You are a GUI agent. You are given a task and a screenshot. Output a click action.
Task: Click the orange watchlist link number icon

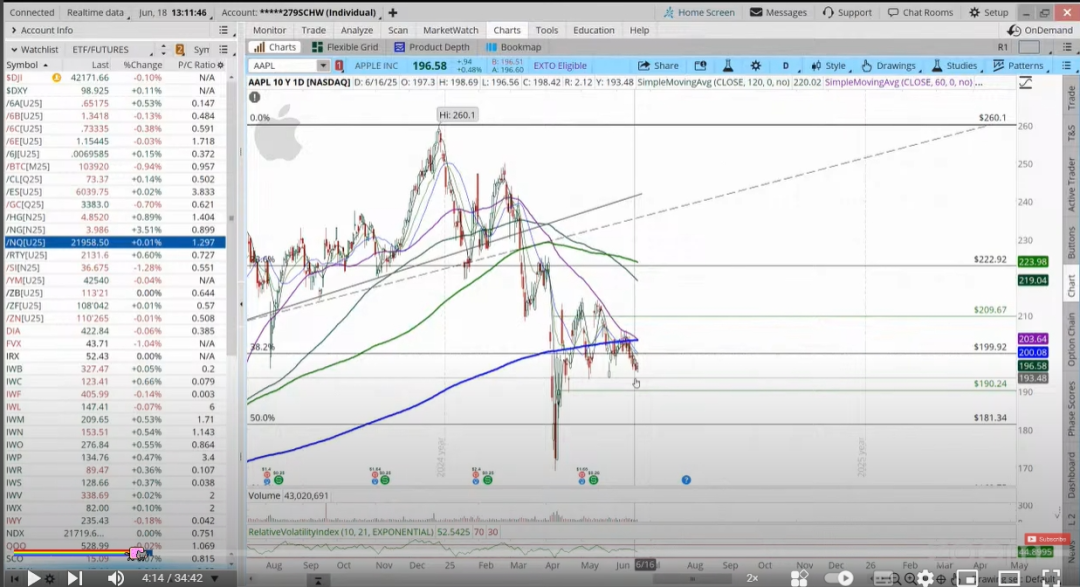(180, 50)
